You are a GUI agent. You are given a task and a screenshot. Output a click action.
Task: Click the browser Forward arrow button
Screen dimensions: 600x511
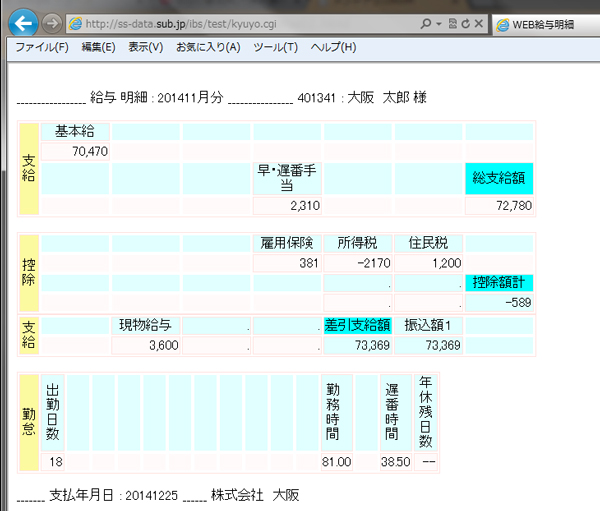point(53,23)
